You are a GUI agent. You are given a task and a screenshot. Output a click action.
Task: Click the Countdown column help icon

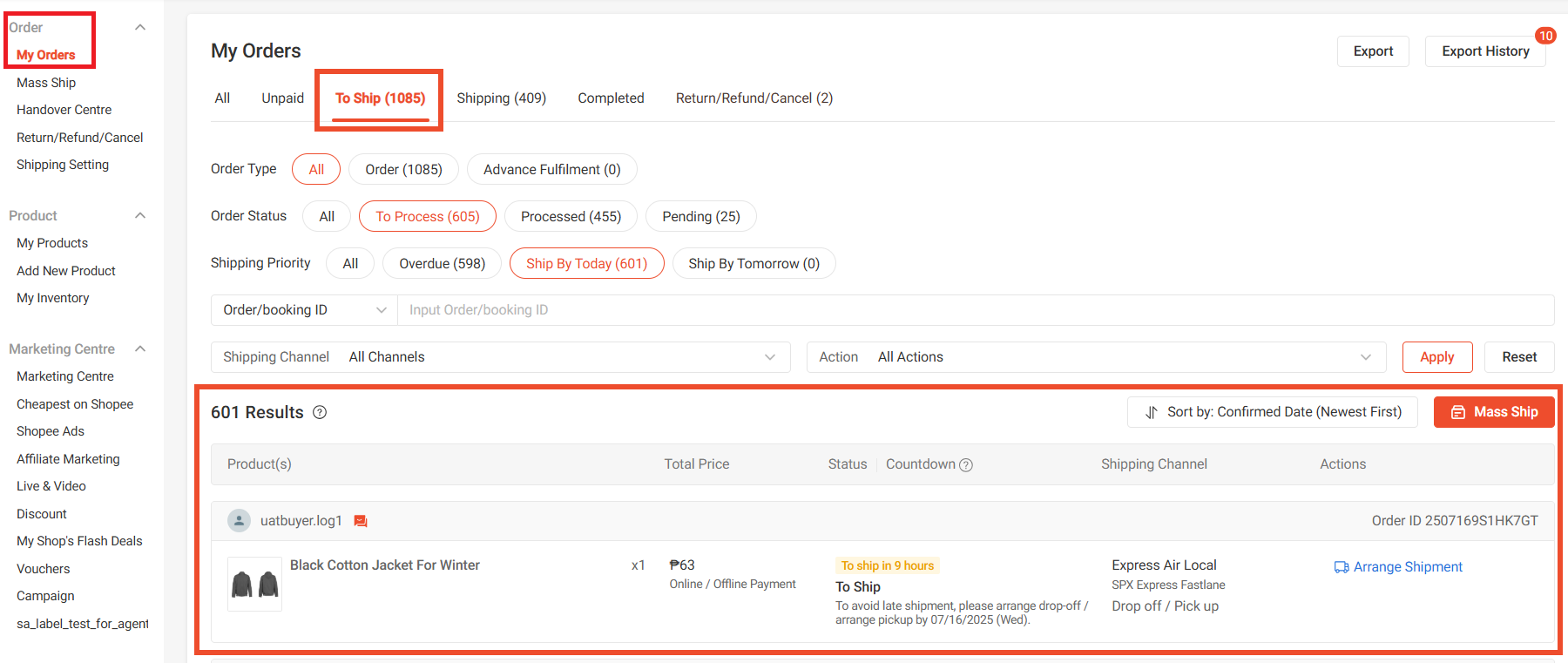(966, 465)
